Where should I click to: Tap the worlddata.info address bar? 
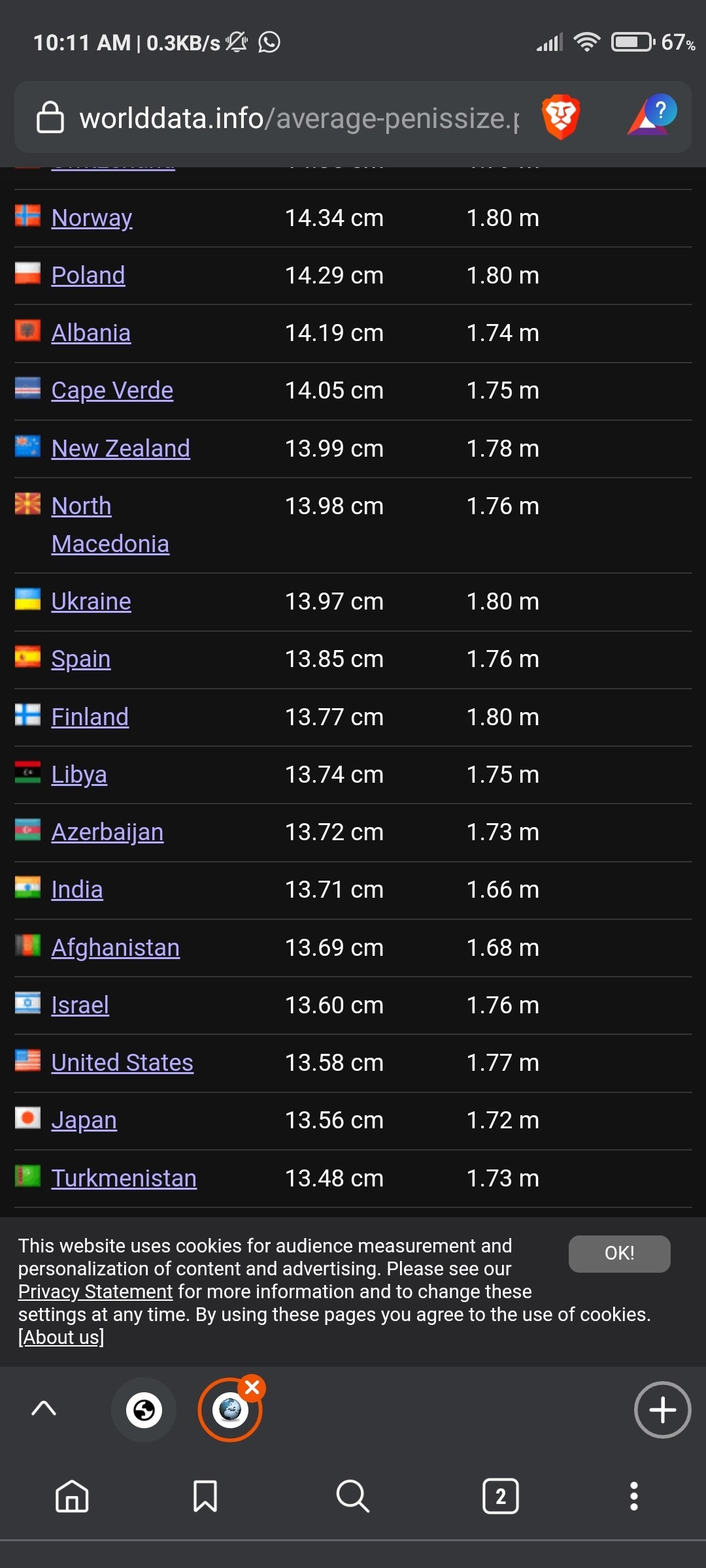pos(299,118)
